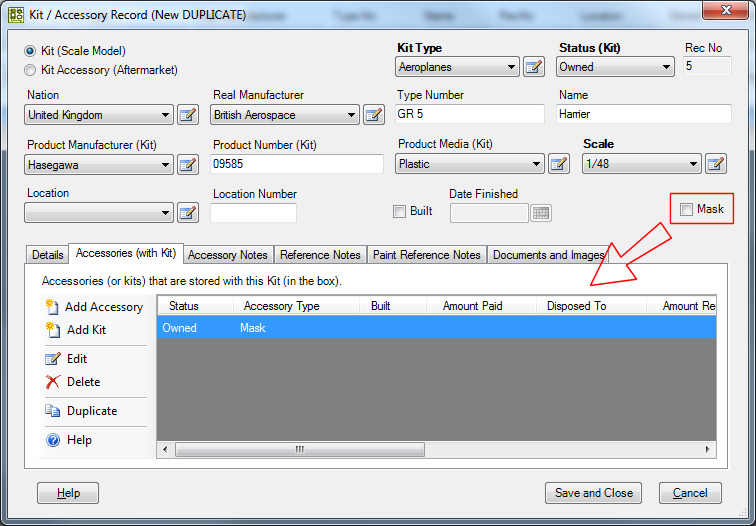Click the edit icon beside Nation dropdown
The width and height of the screenshot is (756, 526).
click(188, 115)
